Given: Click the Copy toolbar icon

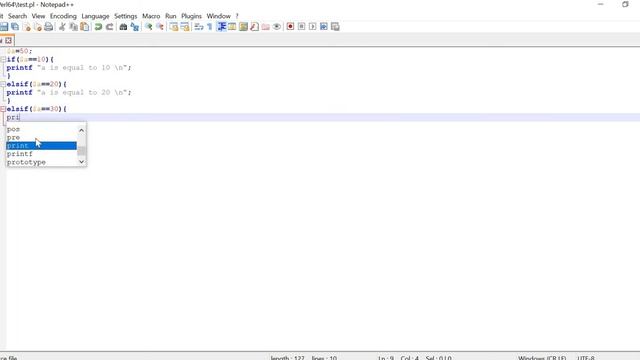Looking at the screenshot, I should click(x=73, y=27).
